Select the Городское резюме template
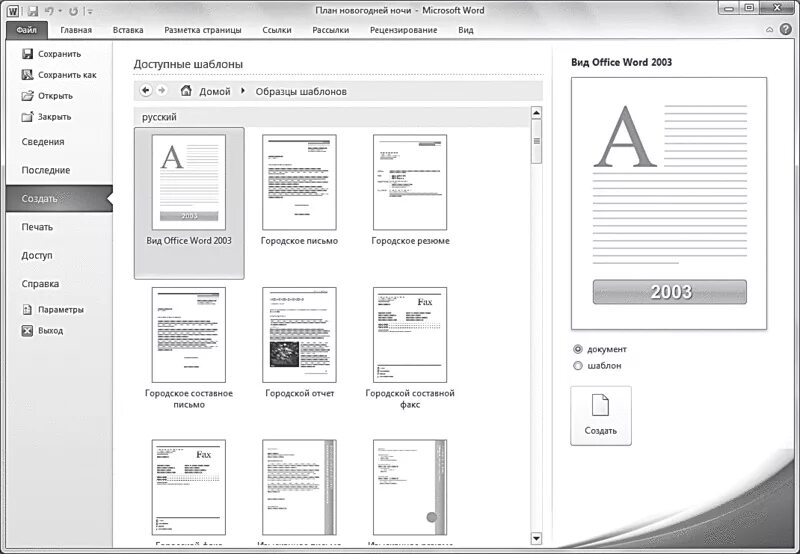The image size is (800, 554). (x=410, y=190)
